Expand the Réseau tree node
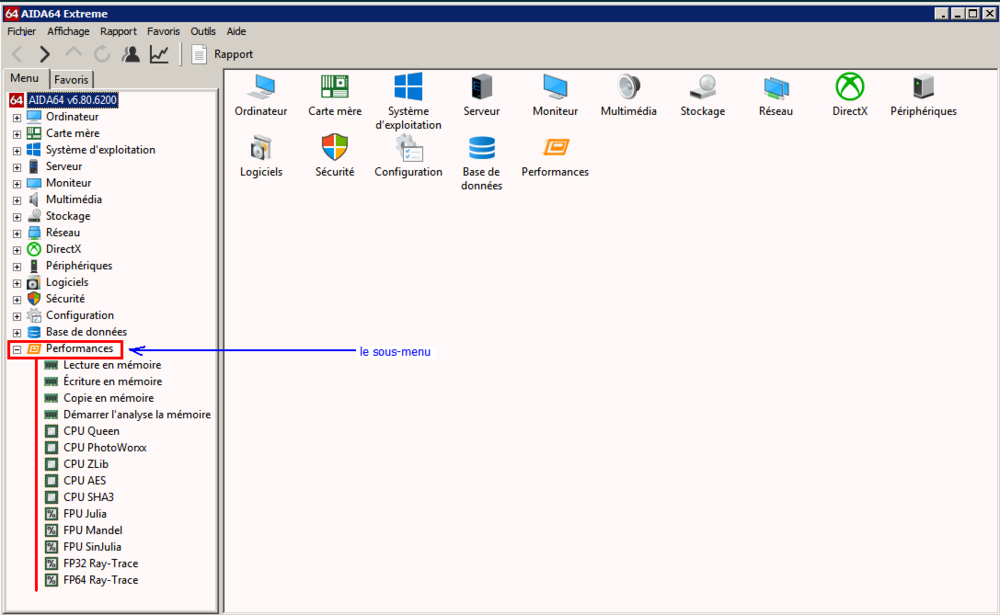The width and height of the screenshot is (1000, 615). (17, 233)
